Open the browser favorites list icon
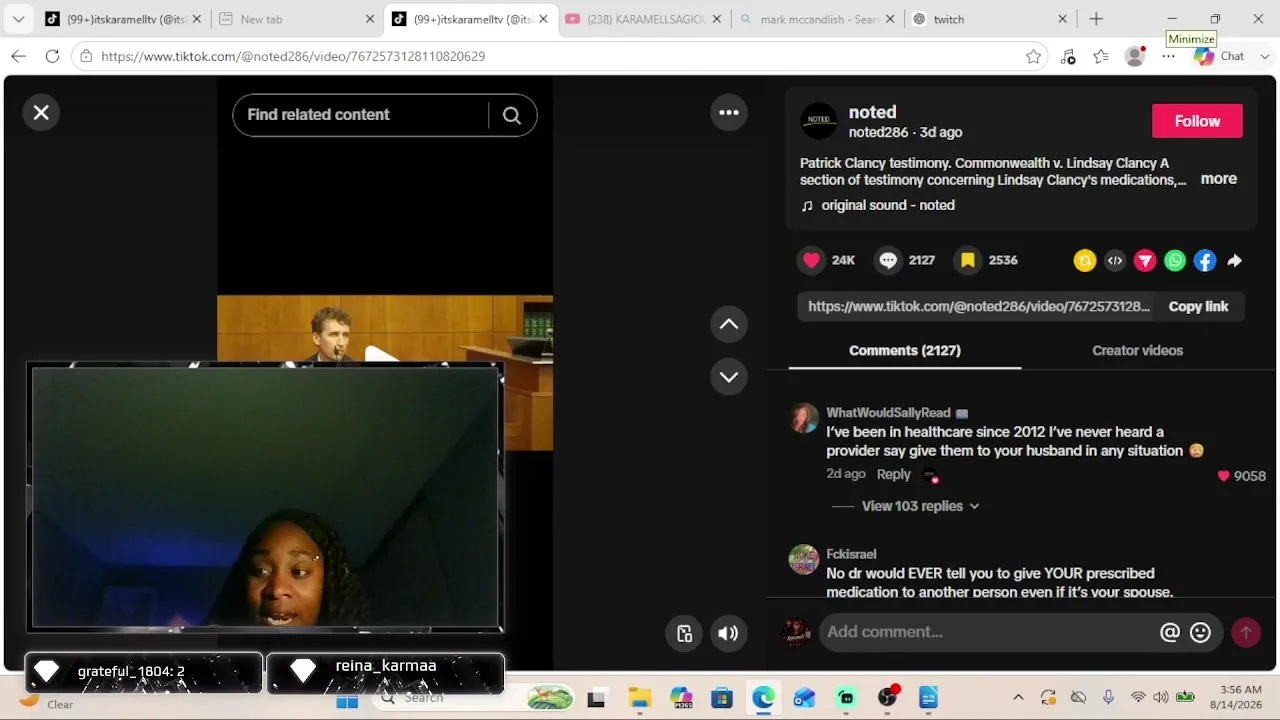Screen dimensions: 1280x720 [1101, 57]
